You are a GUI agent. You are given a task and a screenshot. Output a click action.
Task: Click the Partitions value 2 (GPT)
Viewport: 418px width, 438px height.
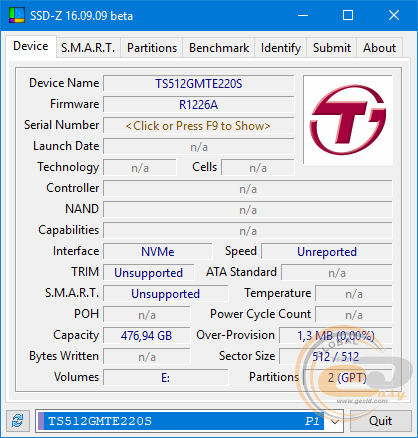coord(347,378)
